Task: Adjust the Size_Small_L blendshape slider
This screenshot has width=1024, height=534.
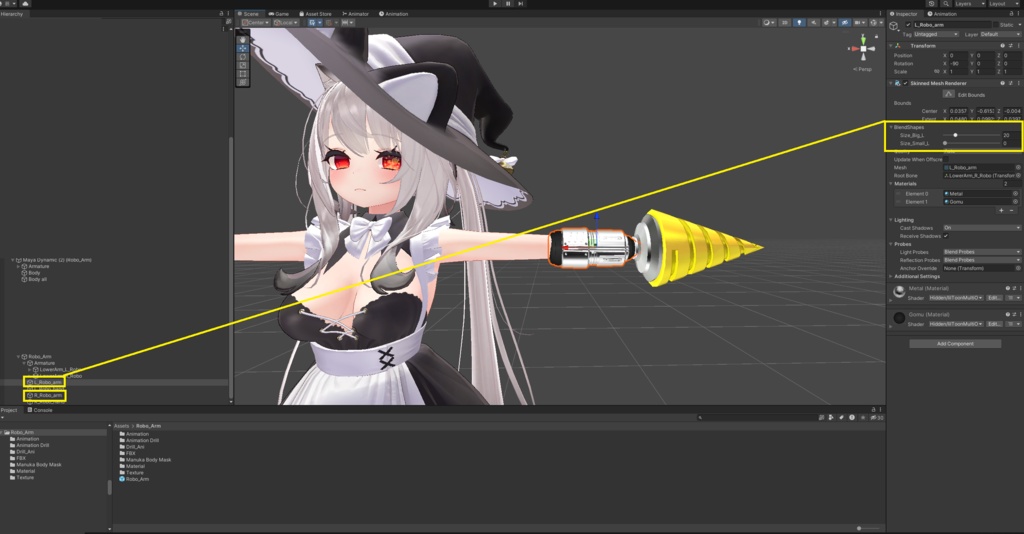Action: click(972, 143)
